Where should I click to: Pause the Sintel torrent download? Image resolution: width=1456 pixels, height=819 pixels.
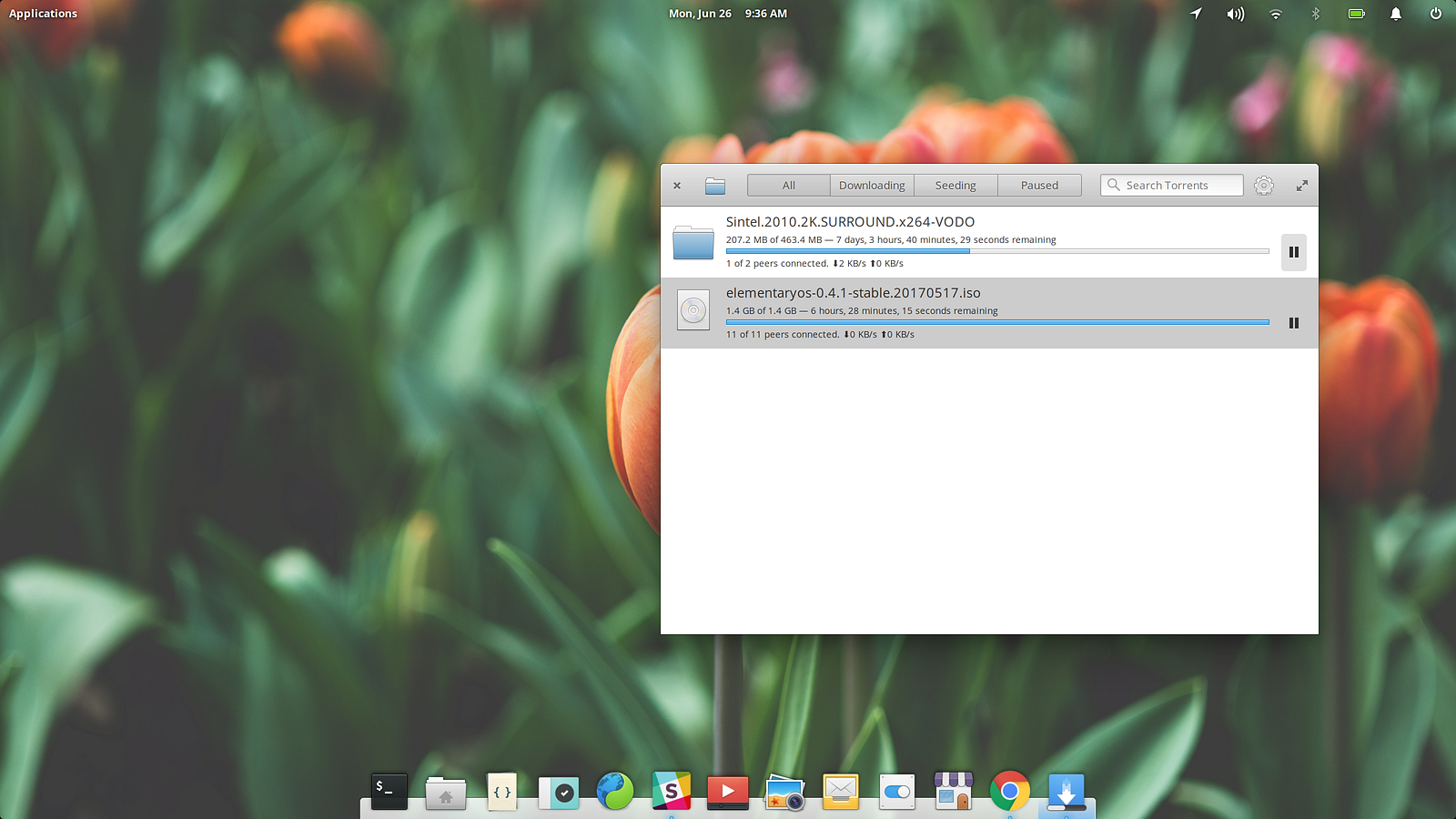(1294, 252)
